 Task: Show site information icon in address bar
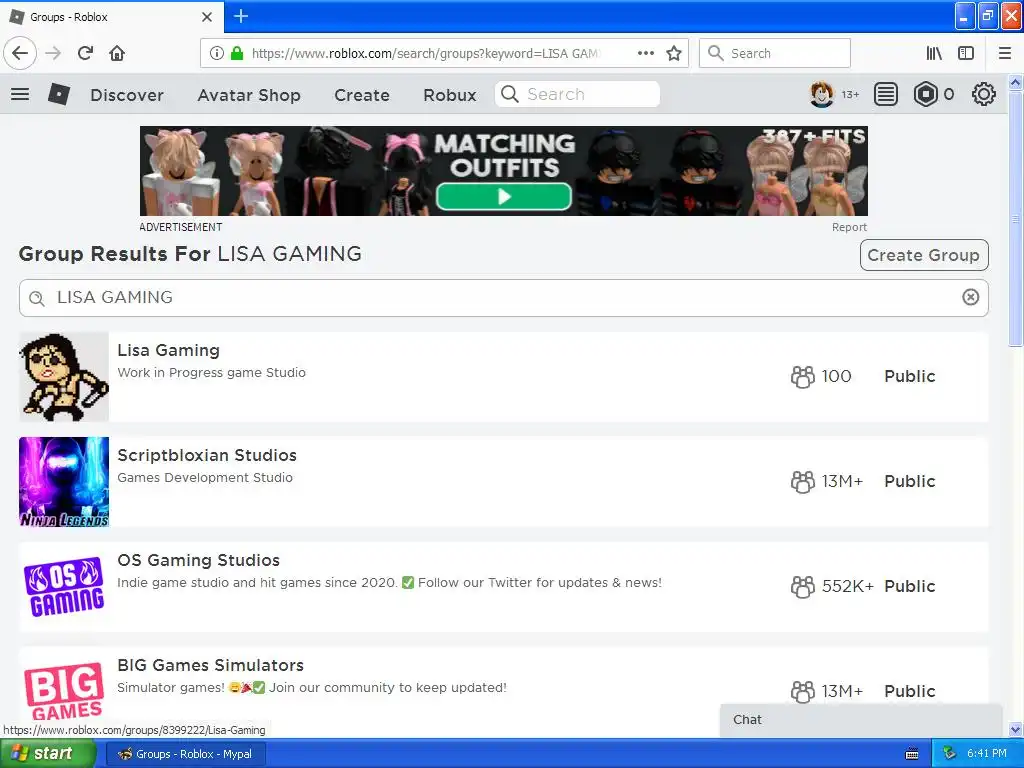217,53
